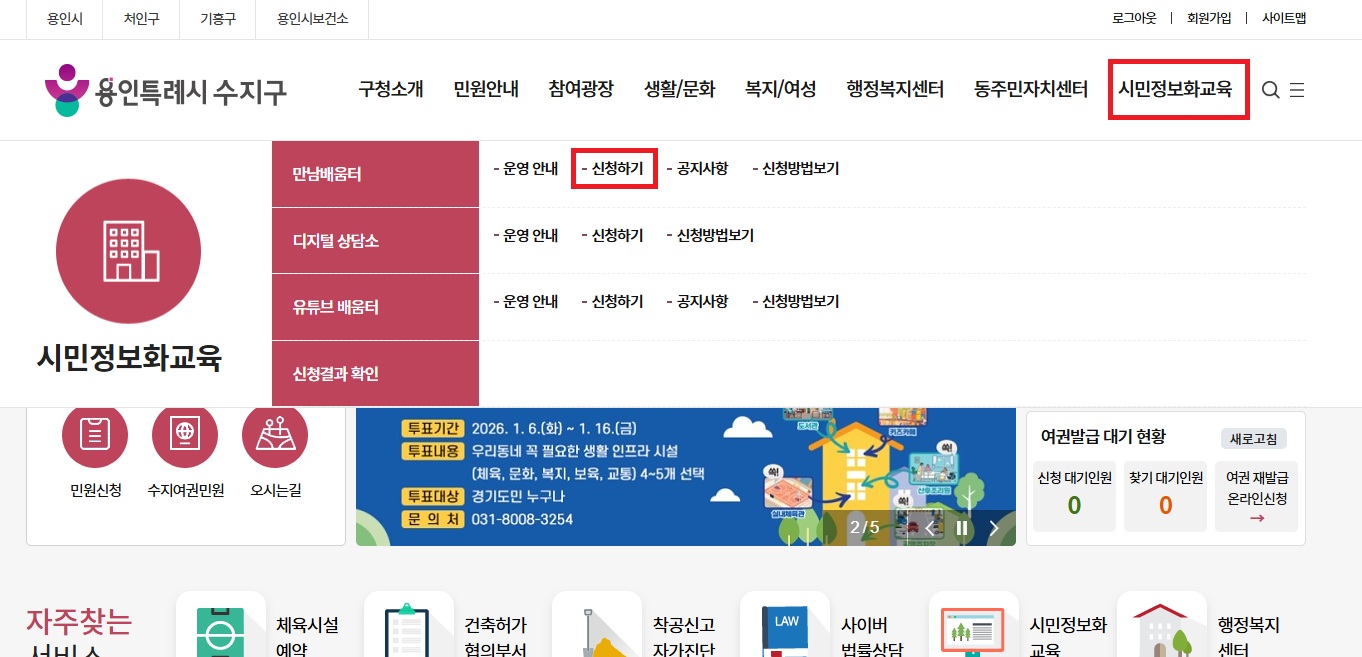Go to next banner slide

click(x=994, y=528)
